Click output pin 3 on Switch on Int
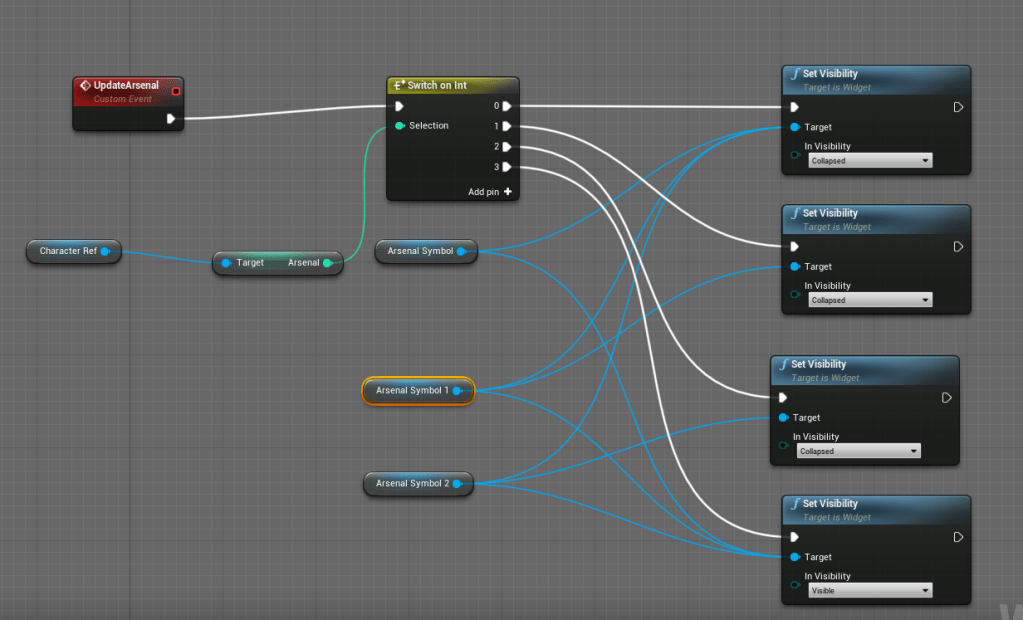Image resolution: width=1023 pixels, height=620 pixels. coord(507,167)
